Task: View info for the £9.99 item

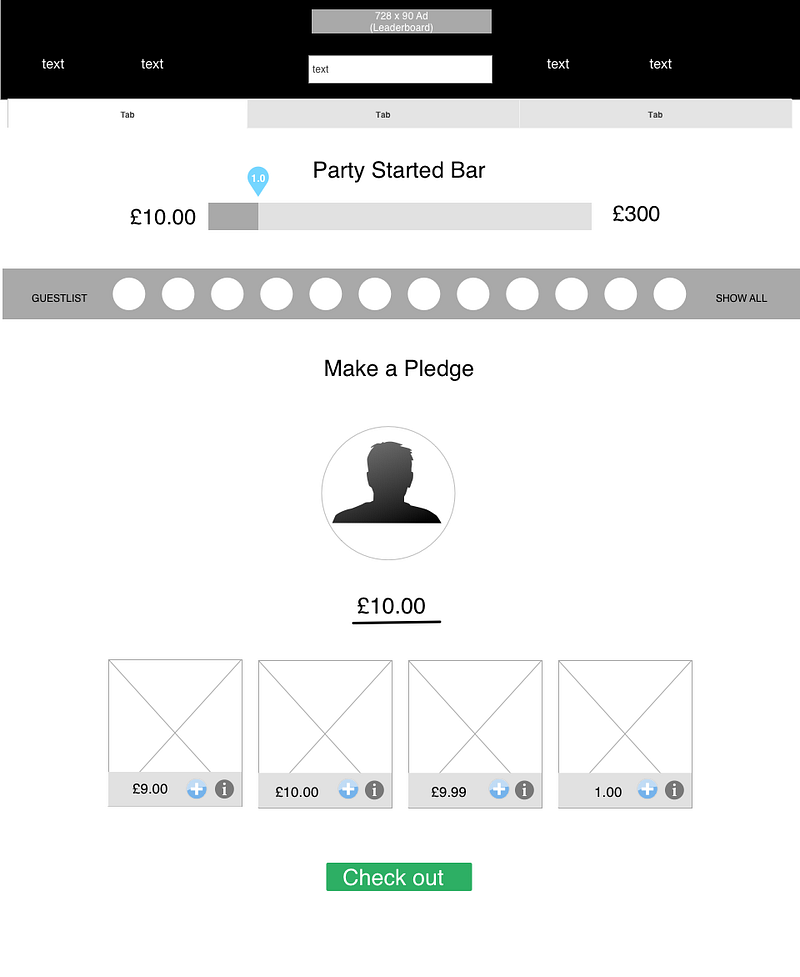Action: click(x=524, y=790)
